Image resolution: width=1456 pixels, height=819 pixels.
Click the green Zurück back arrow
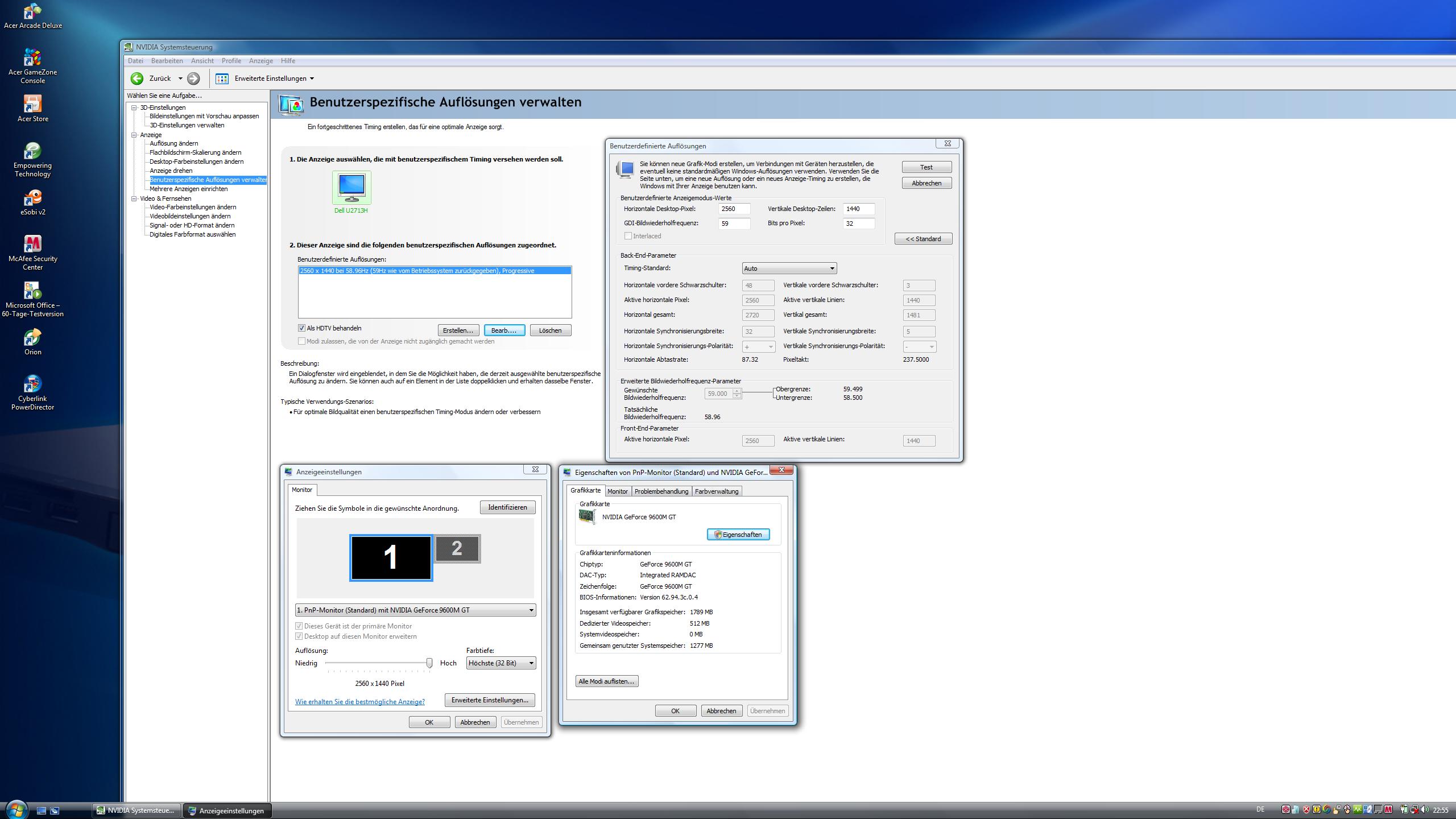pos(137,78)
